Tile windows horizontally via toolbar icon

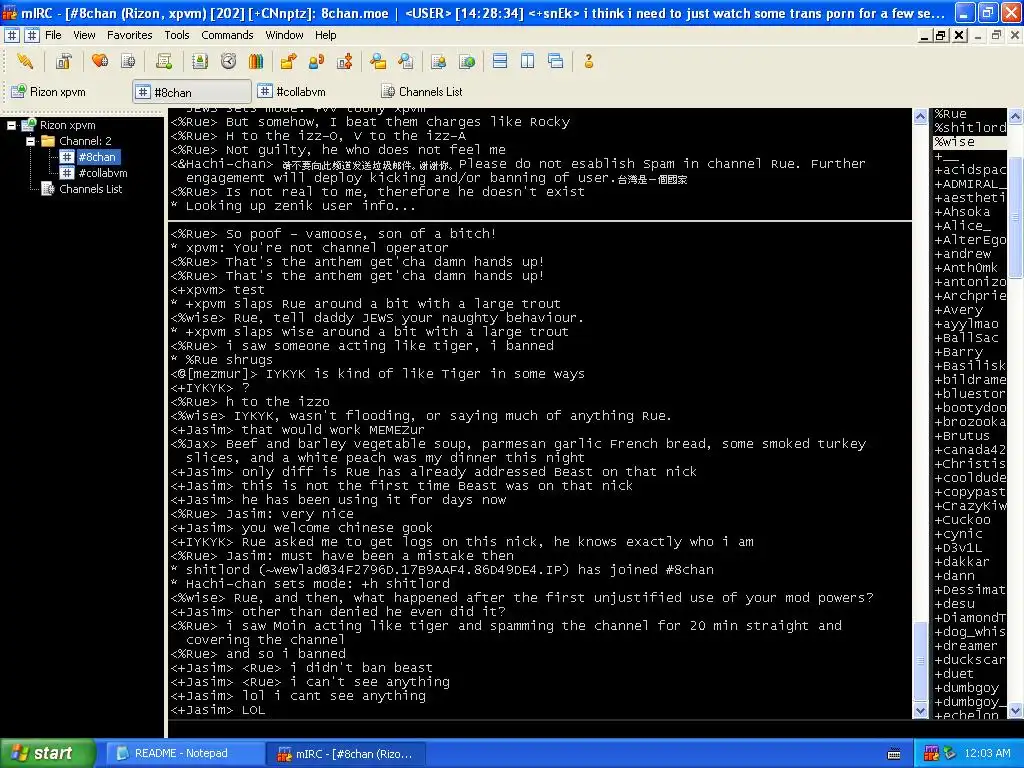[x=500, y=61]
